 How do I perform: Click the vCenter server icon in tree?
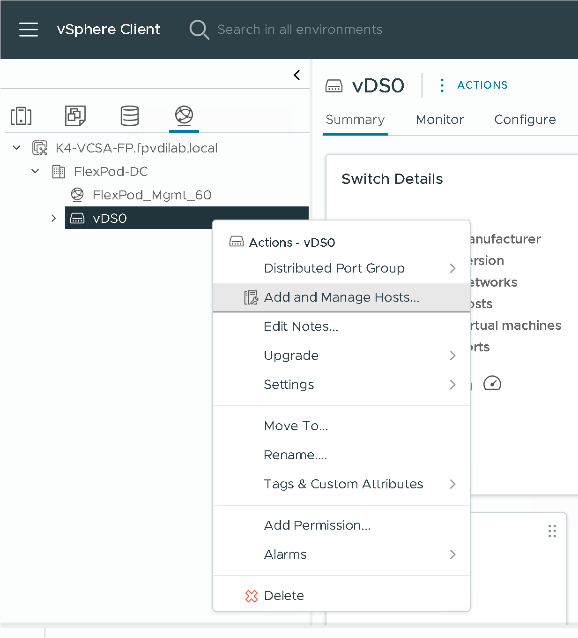point(39,148)
